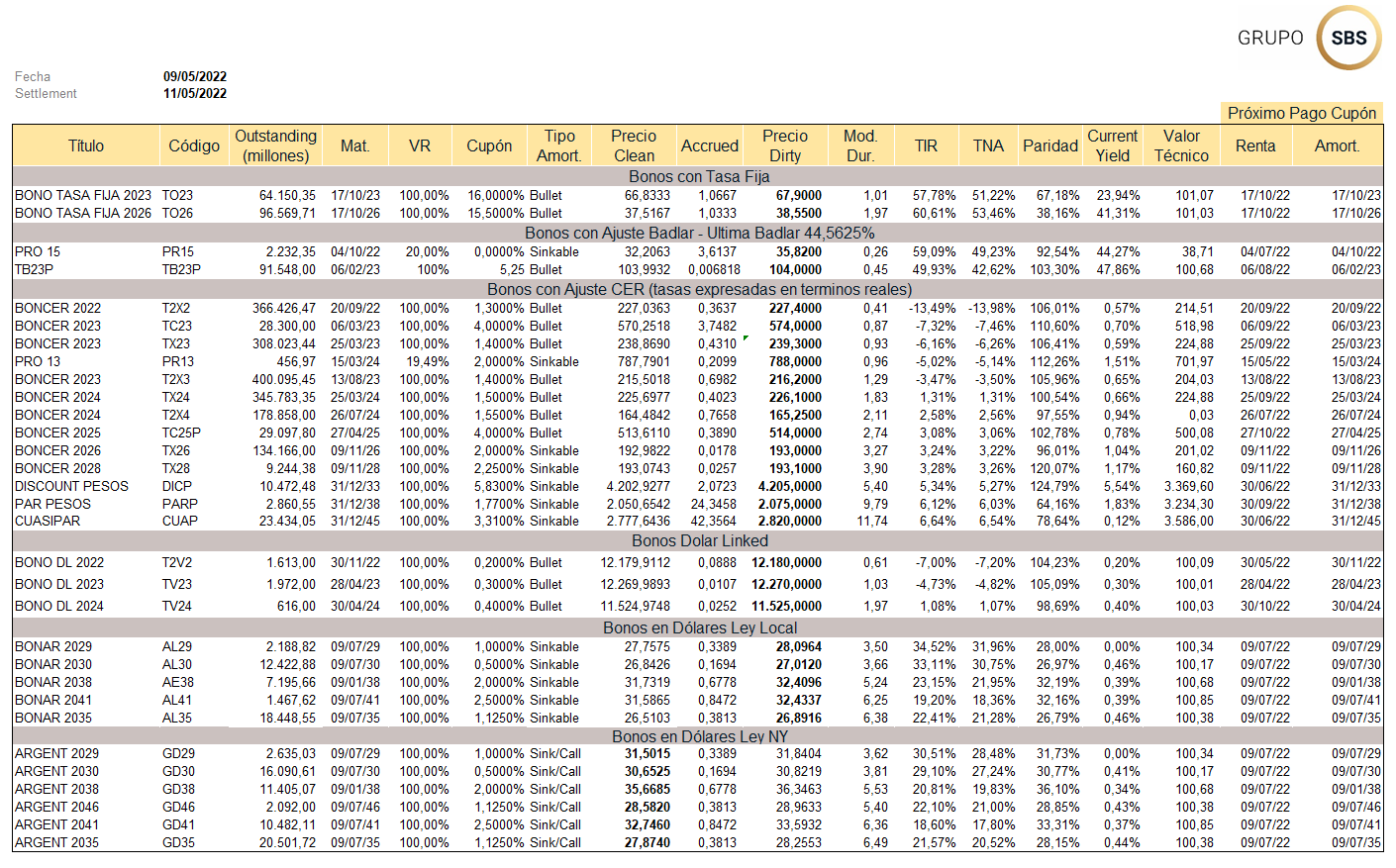Click the Fecha value 09/05/2022
Viewport: 1396px width, 868px height.
tap(195, 76)
